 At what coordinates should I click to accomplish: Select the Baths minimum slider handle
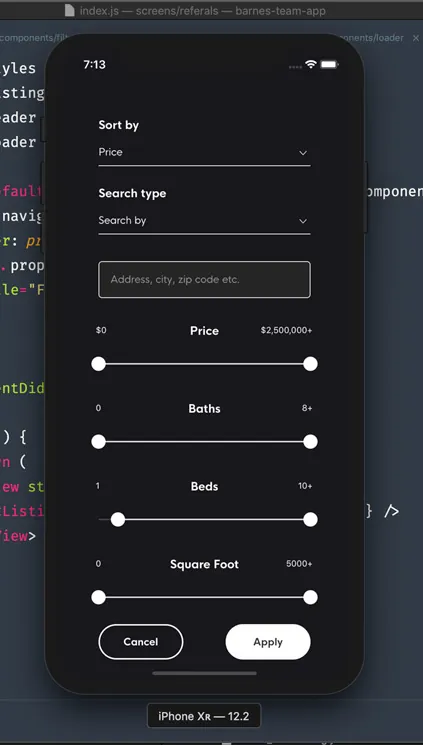[x=98, y=442]
